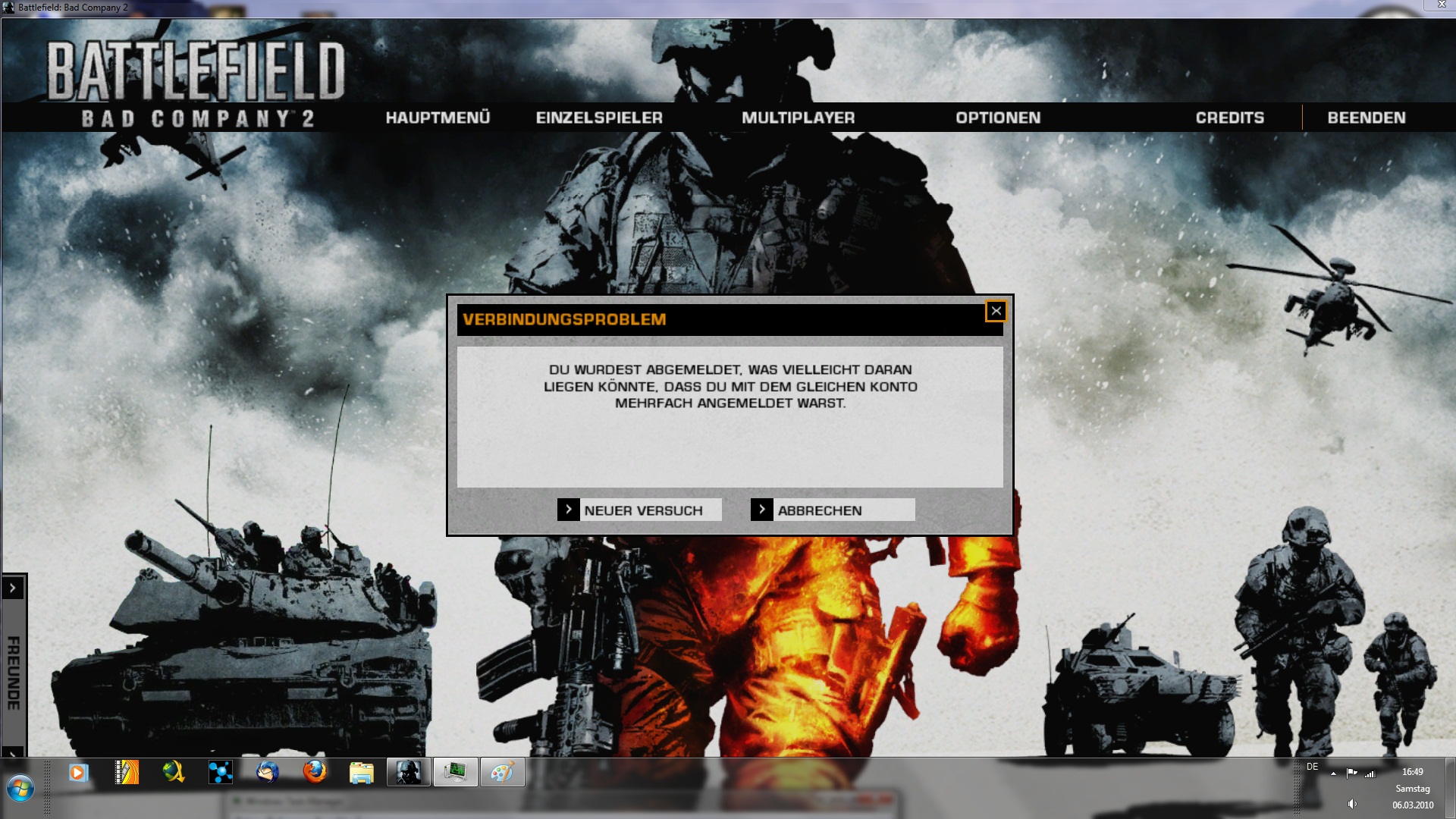Click the Abbrechen arrow icon

tap(762, 510)
